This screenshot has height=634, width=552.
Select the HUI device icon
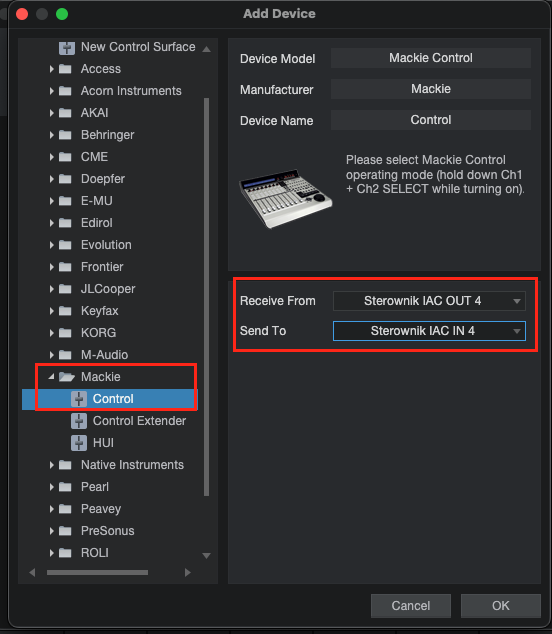[x=79, y=443]
